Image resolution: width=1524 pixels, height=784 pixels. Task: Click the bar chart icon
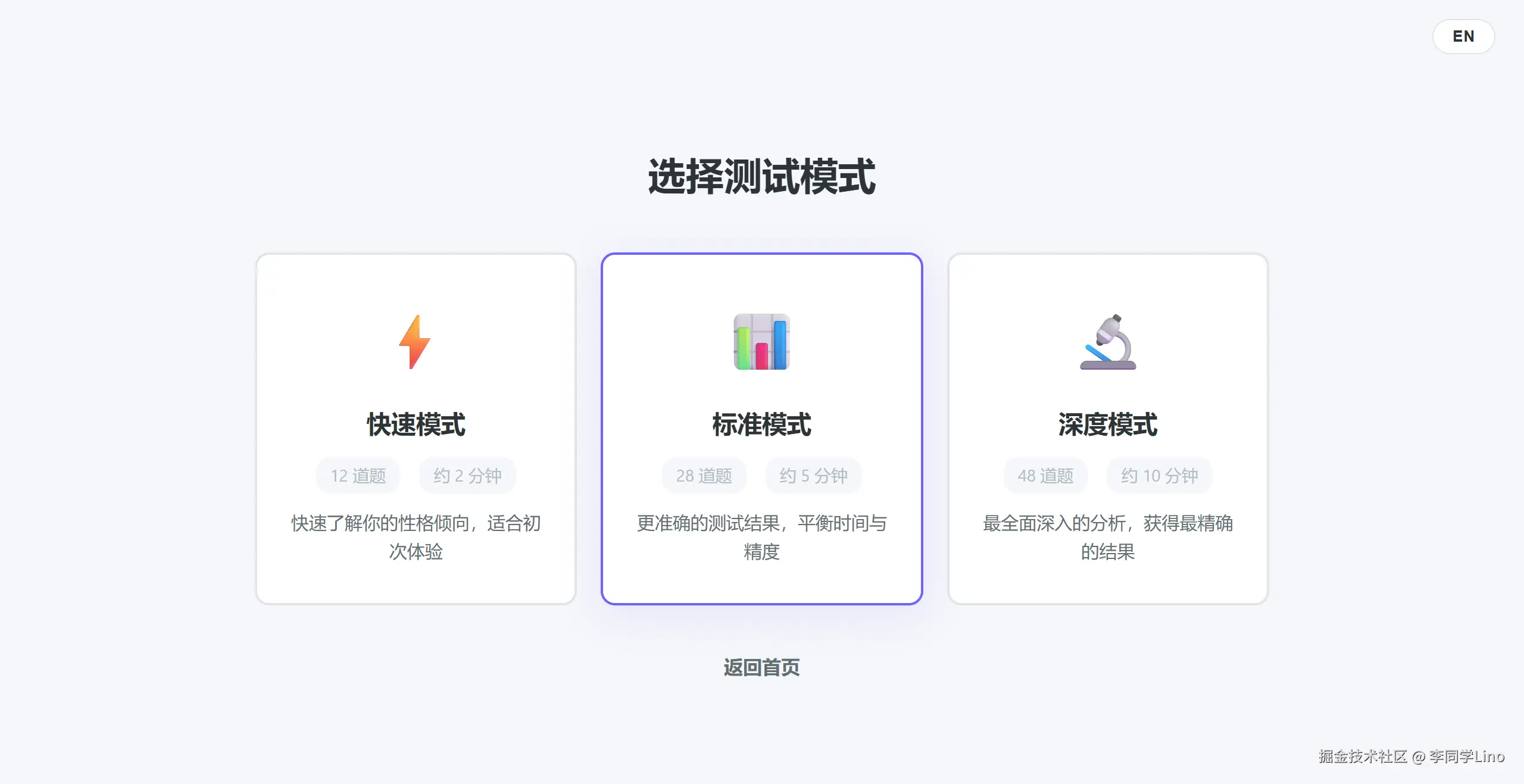[761, 342]
